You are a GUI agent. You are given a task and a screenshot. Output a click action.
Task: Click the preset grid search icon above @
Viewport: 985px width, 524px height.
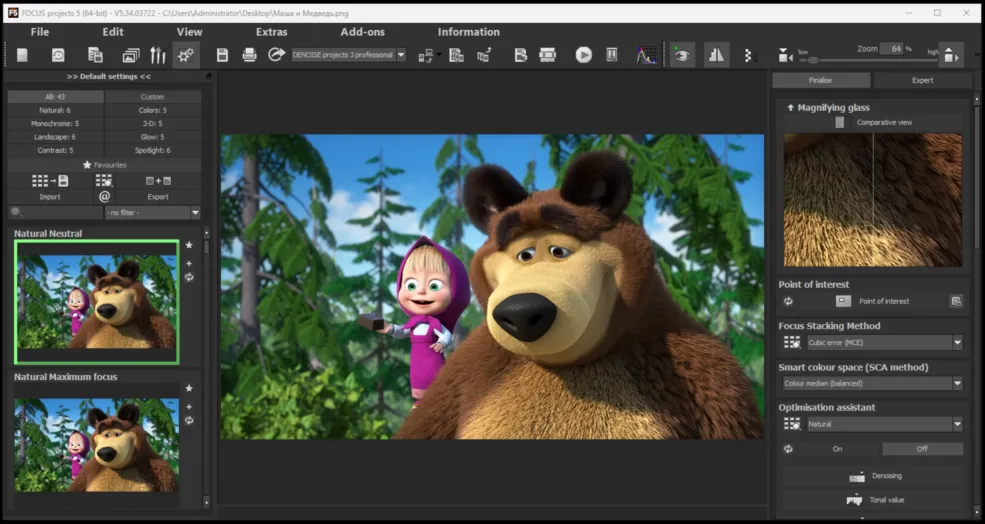point(104,181)
